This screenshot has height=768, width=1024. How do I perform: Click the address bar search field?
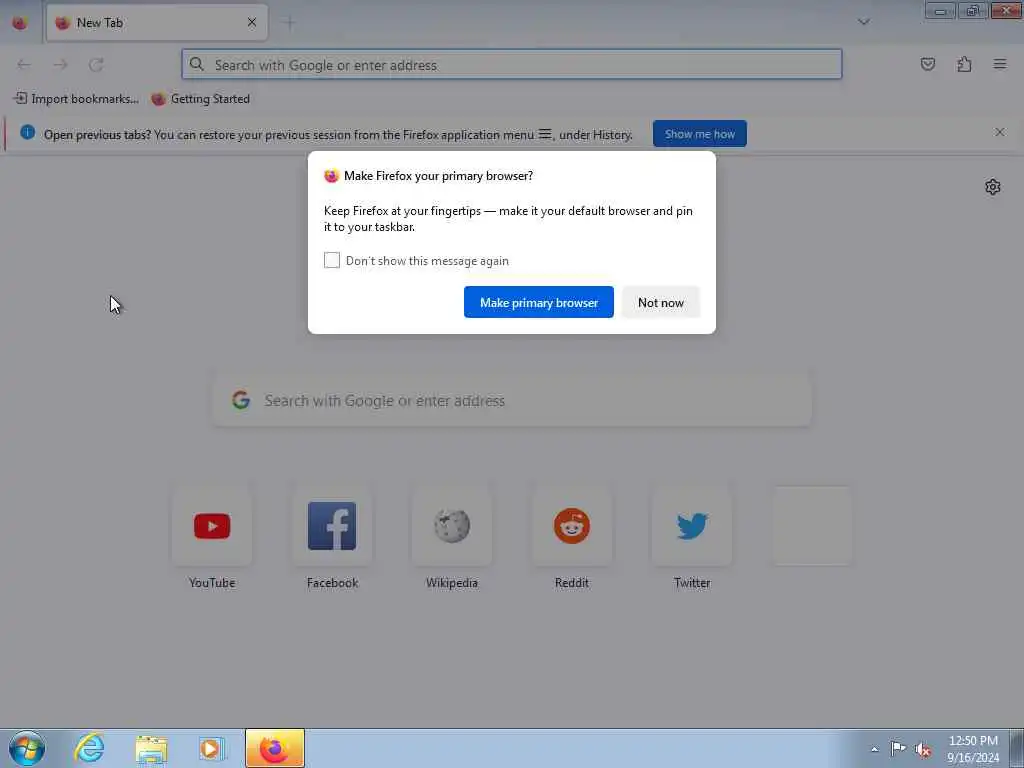coord(512,65)
